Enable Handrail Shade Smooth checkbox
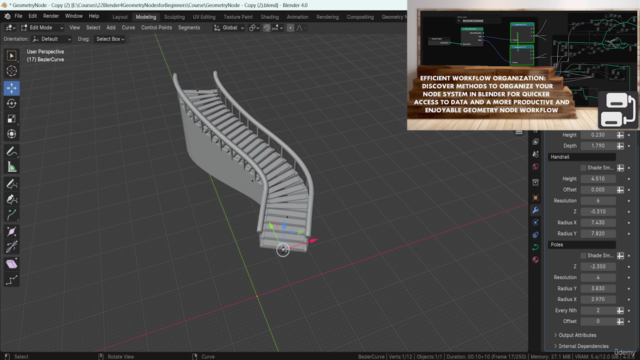Image resolution: width=640 pixels, height=360 pixels. point(583,168)
